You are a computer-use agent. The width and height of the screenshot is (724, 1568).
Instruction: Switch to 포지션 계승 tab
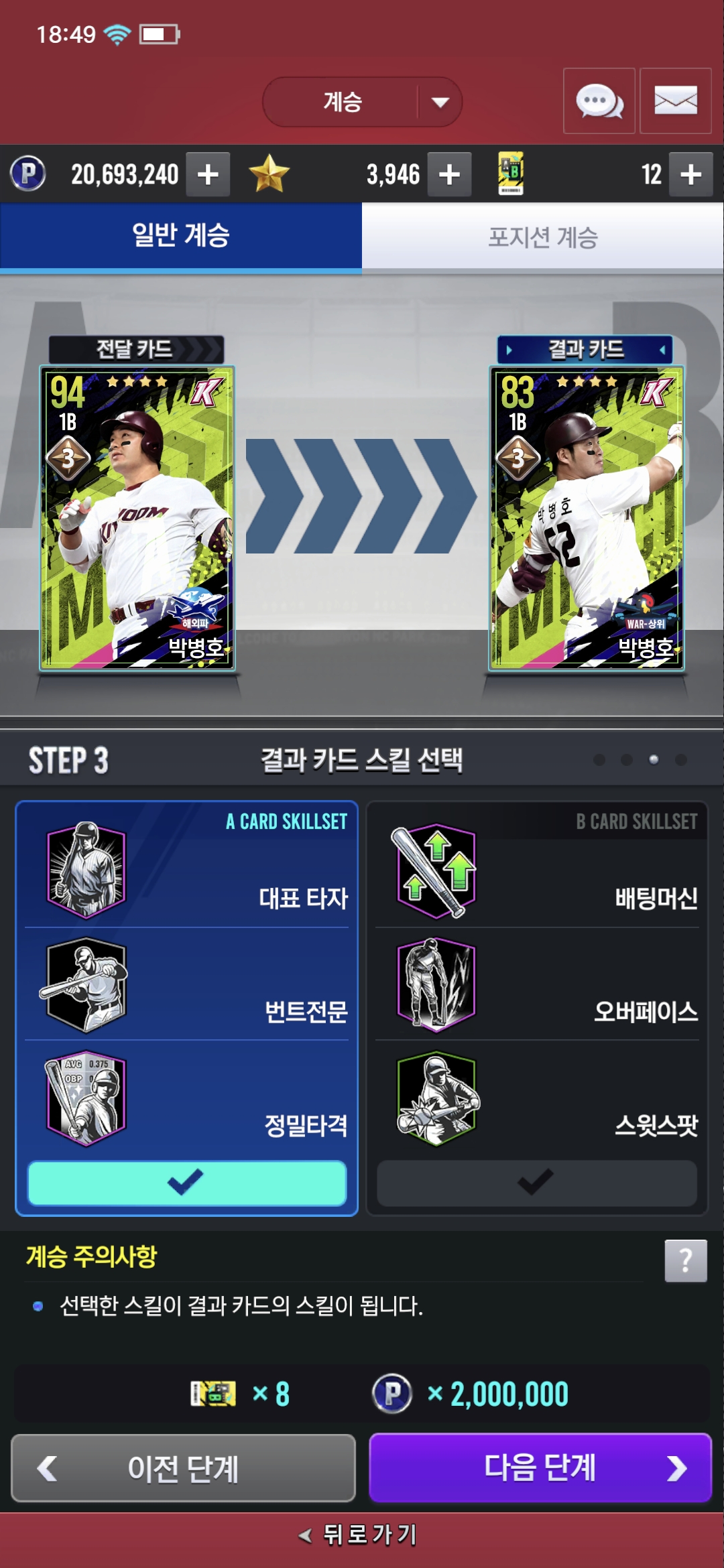(x=543, y=237)
